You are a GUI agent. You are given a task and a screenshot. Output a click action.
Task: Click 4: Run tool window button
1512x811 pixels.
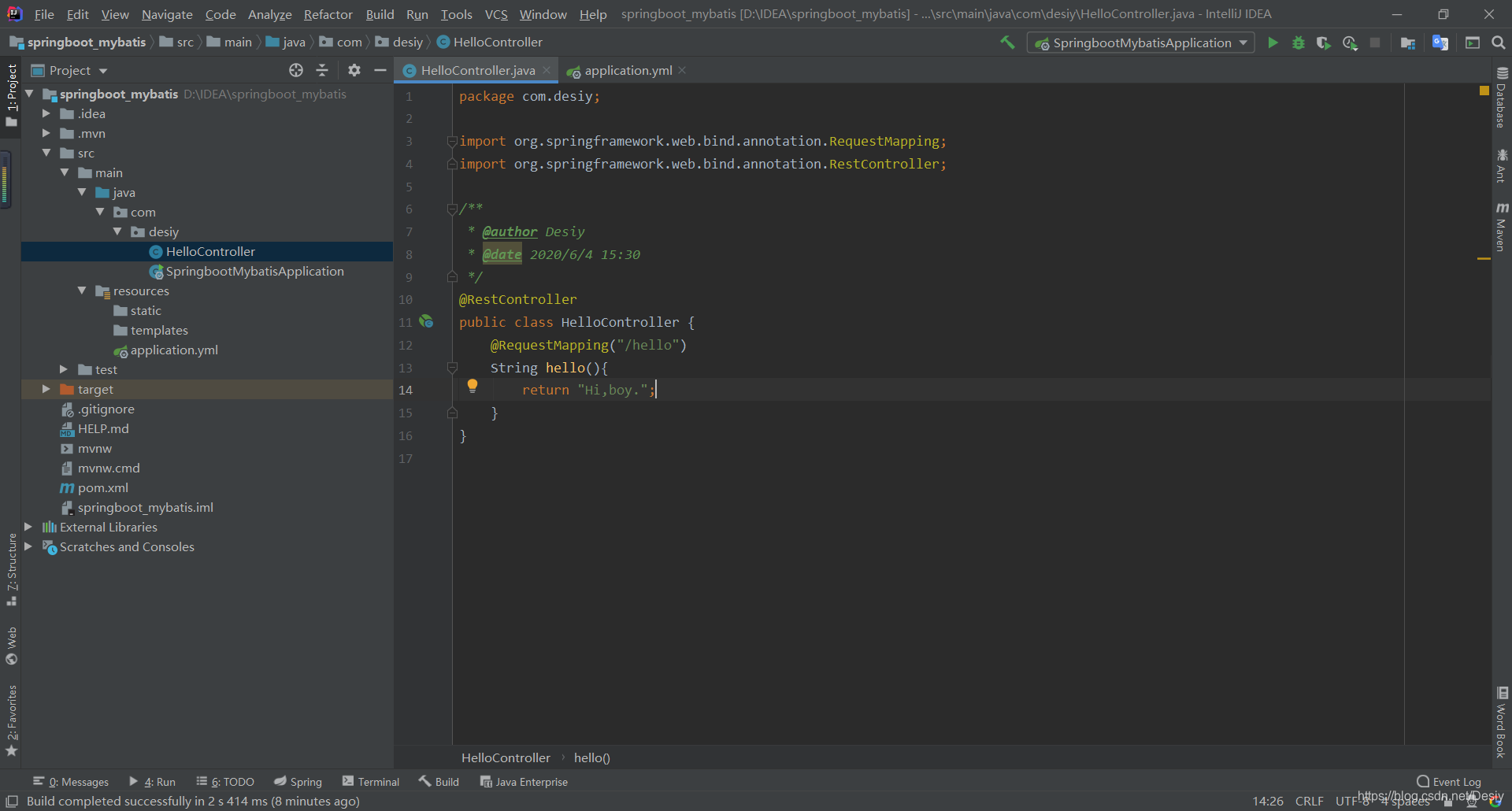tap(152, 782)
